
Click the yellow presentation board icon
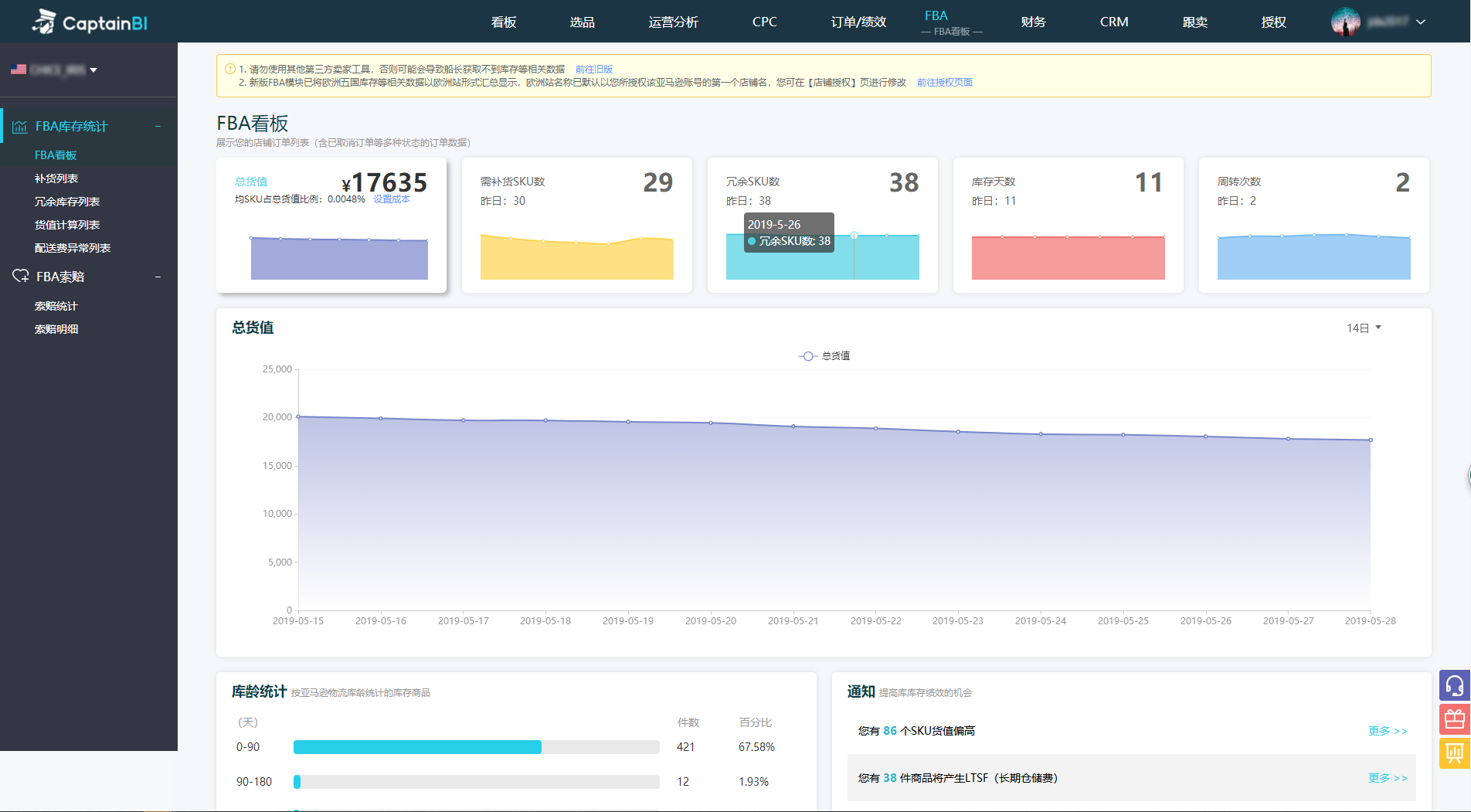pyautogui.click(x=1454, y=753)
